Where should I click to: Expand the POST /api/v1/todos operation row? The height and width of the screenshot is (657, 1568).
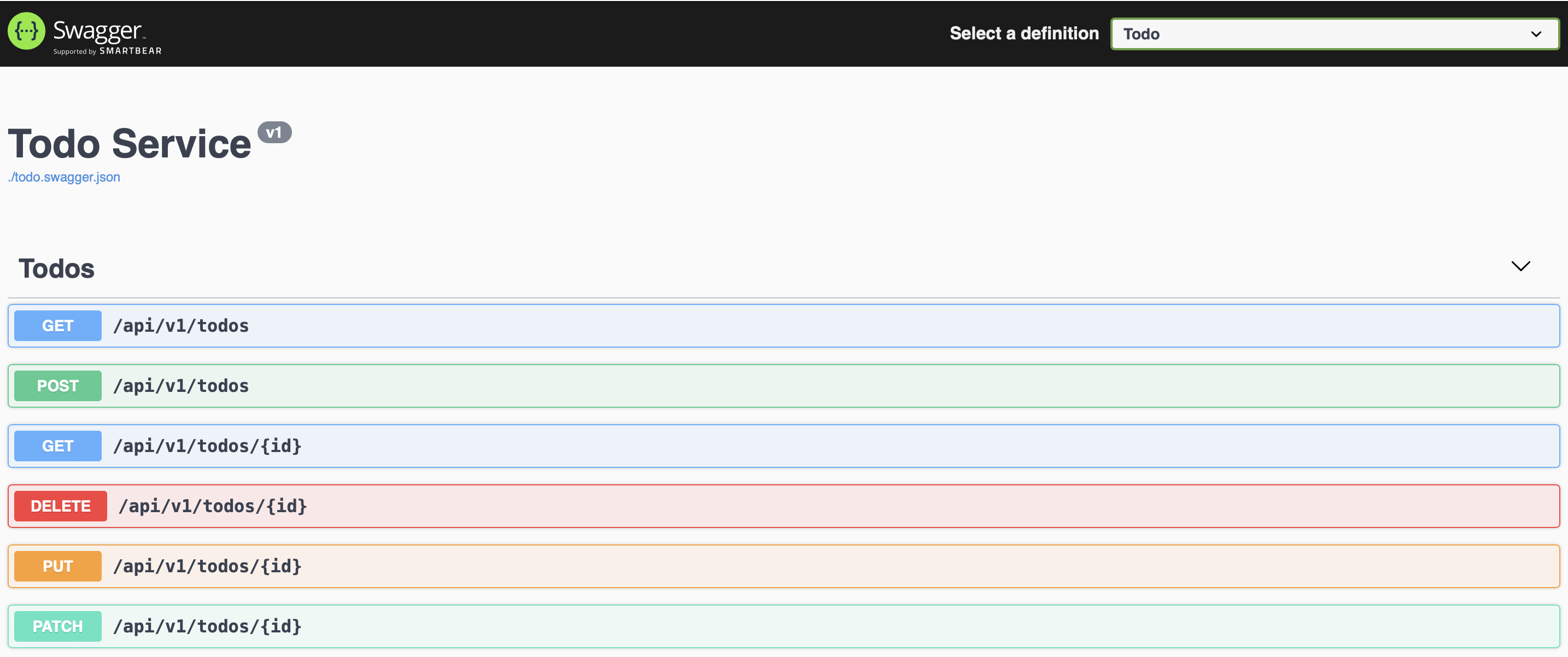(791, 386)
